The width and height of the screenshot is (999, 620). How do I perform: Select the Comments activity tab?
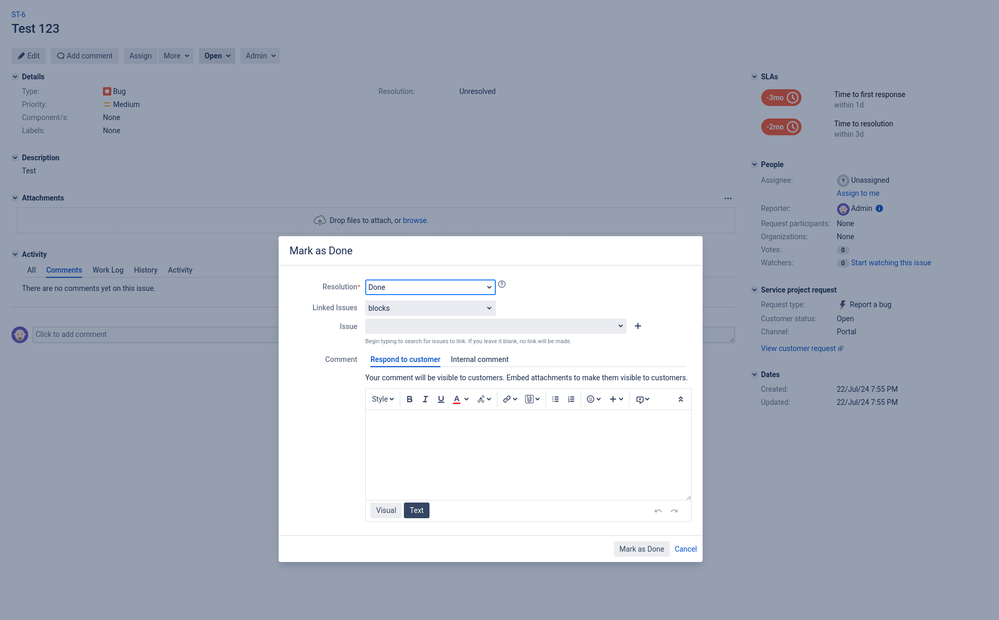64,270
